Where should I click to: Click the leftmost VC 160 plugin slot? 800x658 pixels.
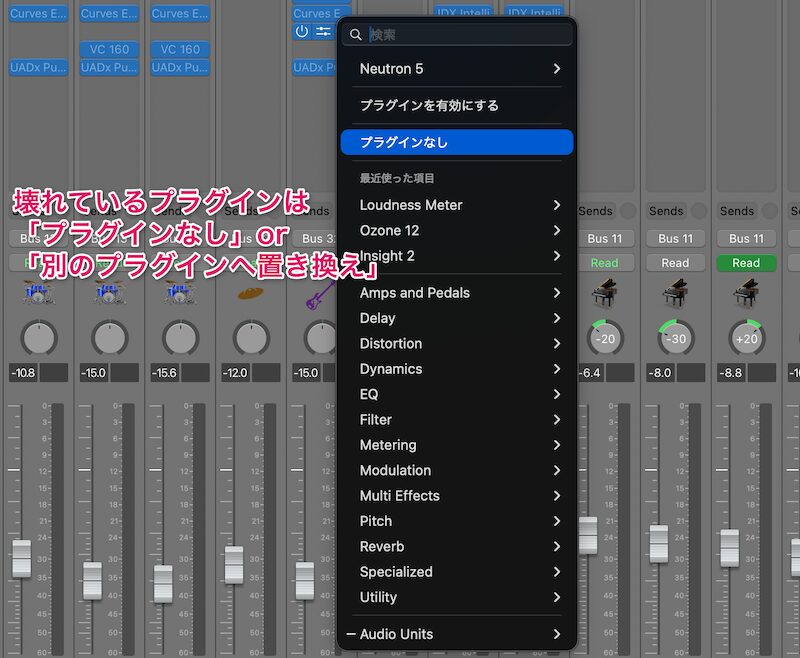point(110,49)
